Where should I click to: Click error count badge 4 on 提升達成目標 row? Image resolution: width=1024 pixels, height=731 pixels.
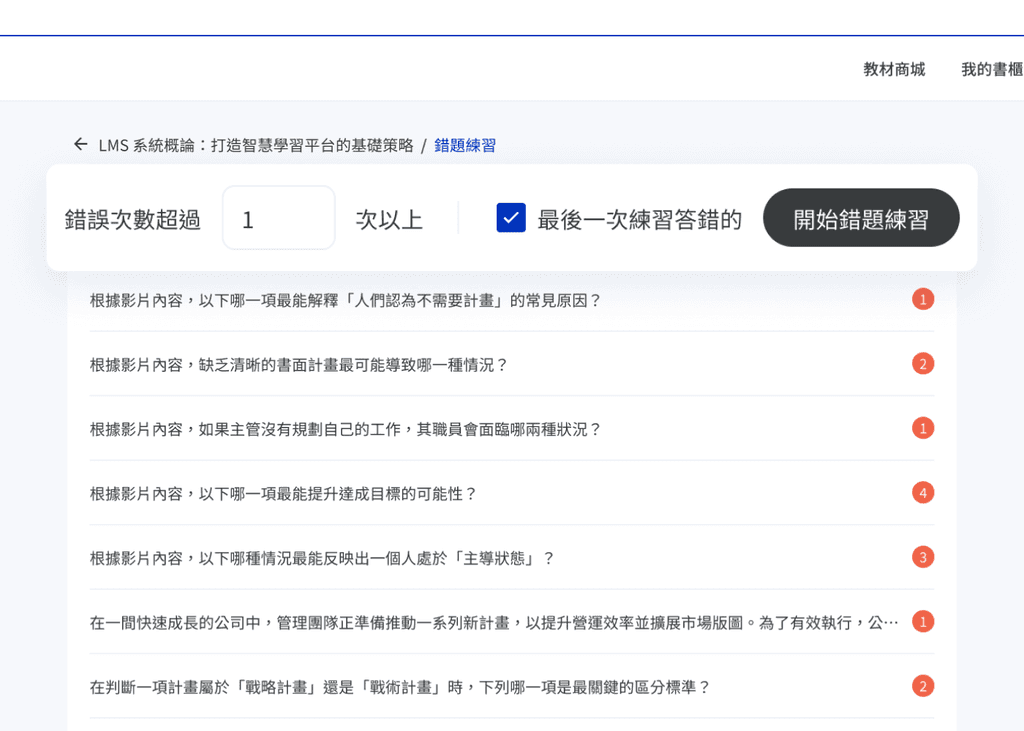(x=923, y=493)
